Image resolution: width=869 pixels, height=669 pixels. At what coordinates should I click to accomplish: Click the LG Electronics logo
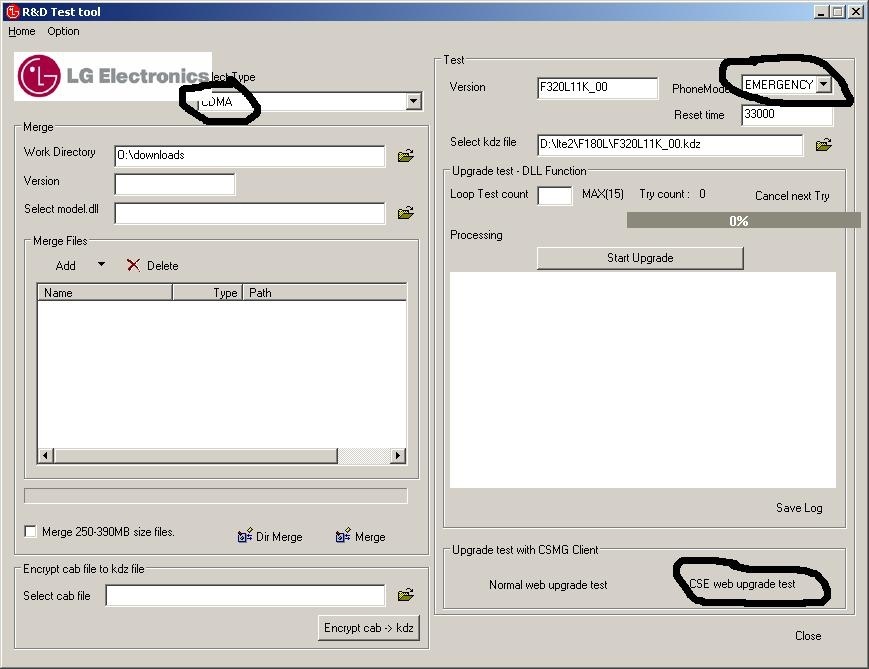pyautogui.click(x=113, y=76)
